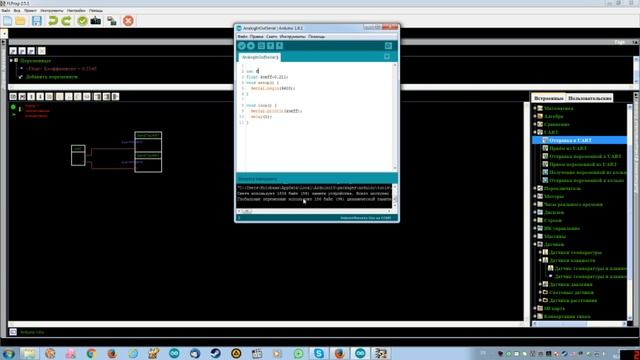This screenshot has height=360, width=640.
Task: Open sketch icon in Arduino IDE toolbar
Action: tap(270, 46)
